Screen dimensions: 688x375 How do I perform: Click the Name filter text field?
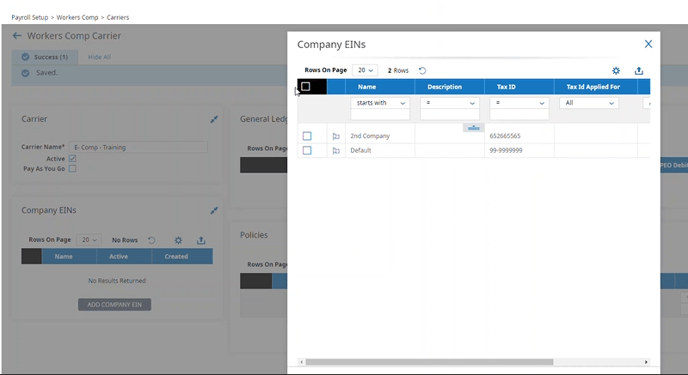click(x=380, y=114)
